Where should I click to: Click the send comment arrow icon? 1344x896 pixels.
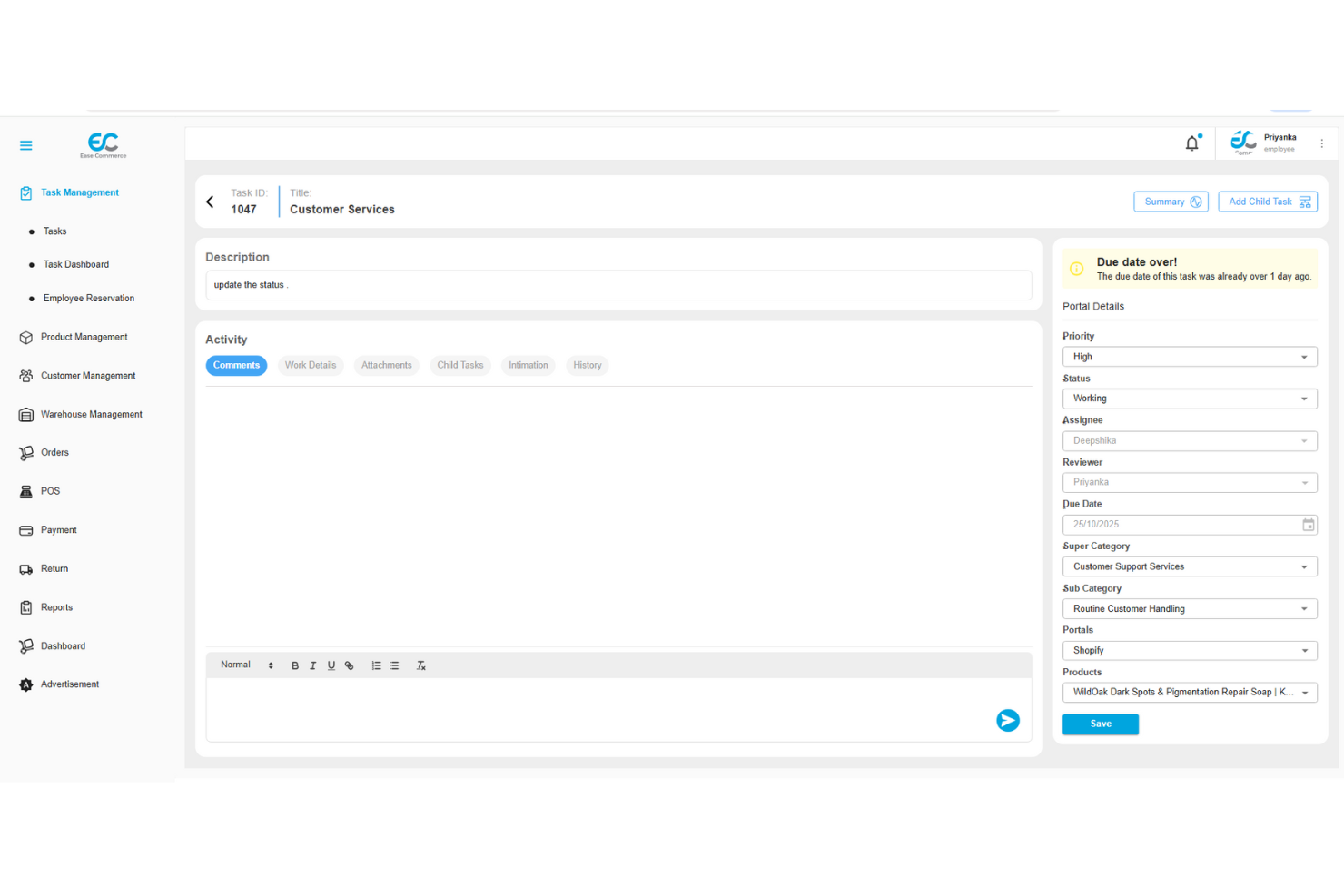click(1008, 720)
